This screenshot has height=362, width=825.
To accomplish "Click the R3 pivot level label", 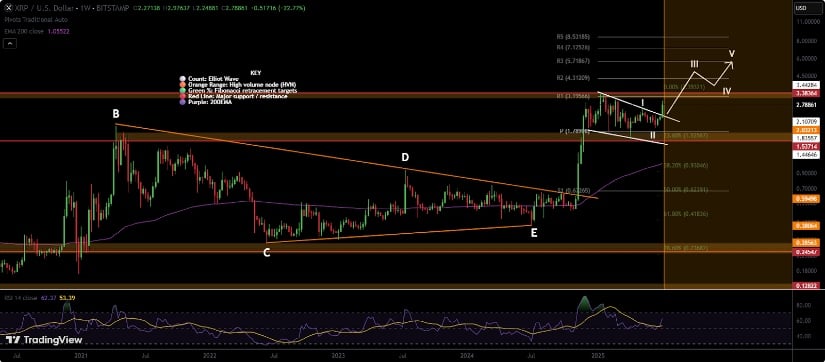I will click(573, 62).
